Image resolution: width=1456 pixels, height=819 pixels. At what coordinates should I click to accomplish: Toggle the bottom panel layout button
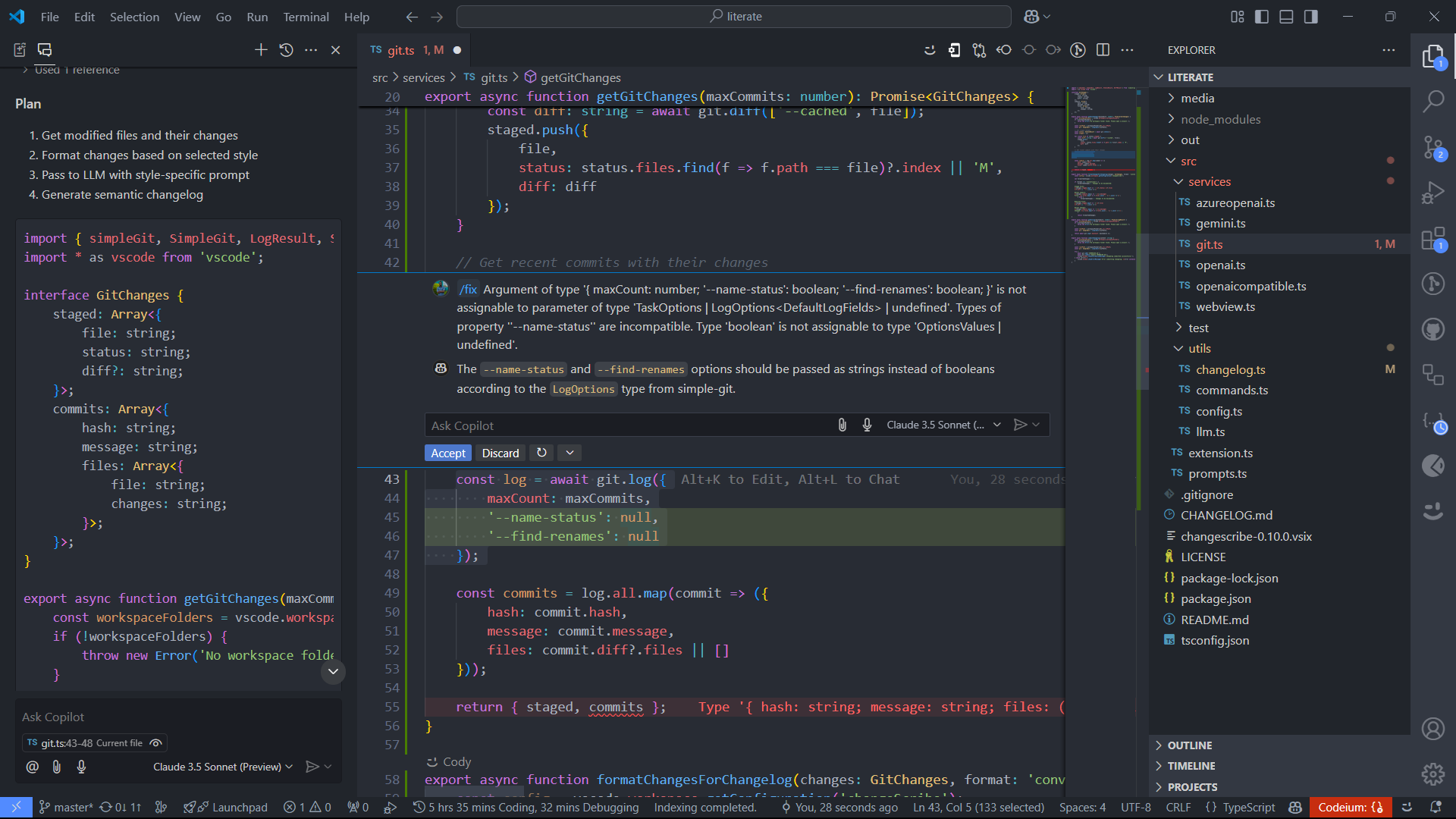click(x=1286, y=17)
